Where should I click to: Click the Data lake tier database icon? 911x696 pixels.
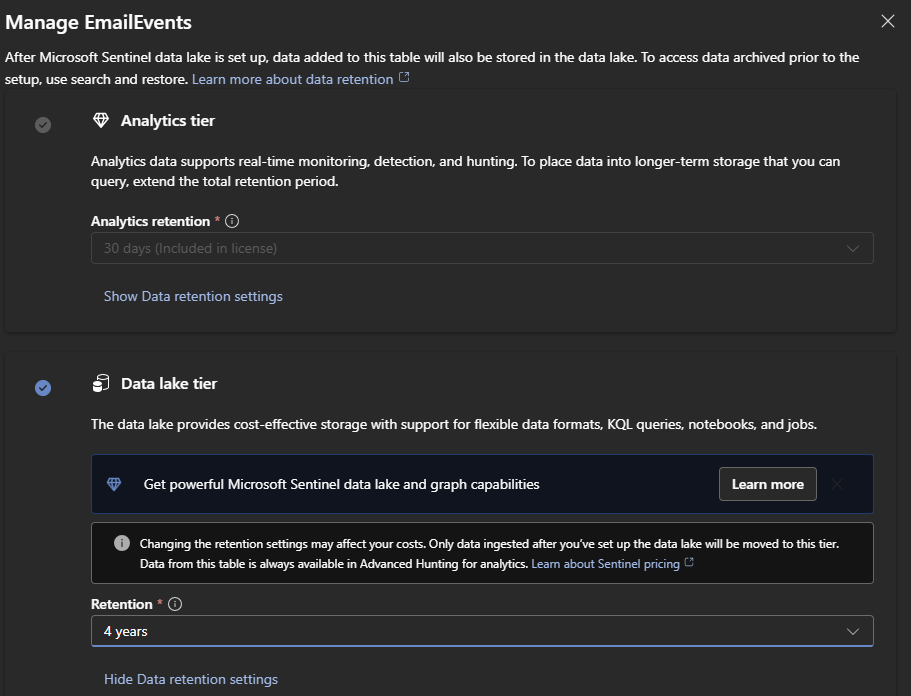coord(100,383)
